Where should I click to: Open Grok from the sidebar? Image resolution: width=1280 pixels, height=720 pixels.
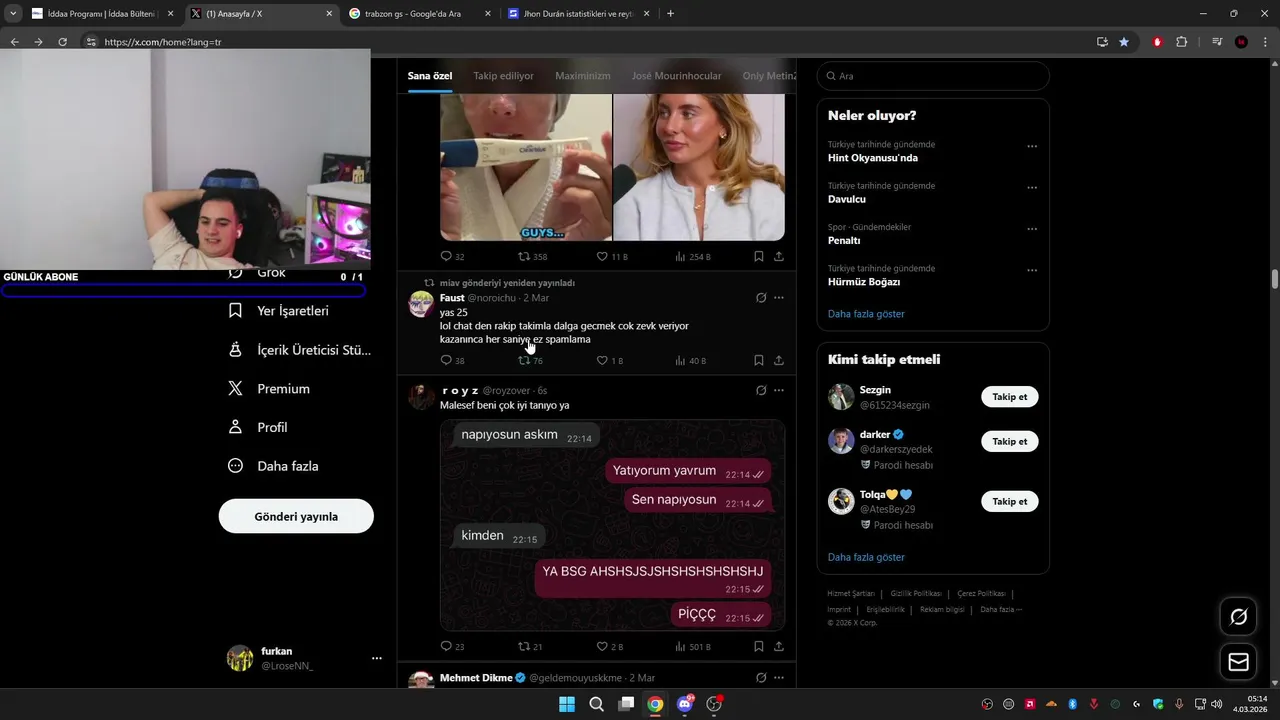pyautogui.click(x=258, y=273)
